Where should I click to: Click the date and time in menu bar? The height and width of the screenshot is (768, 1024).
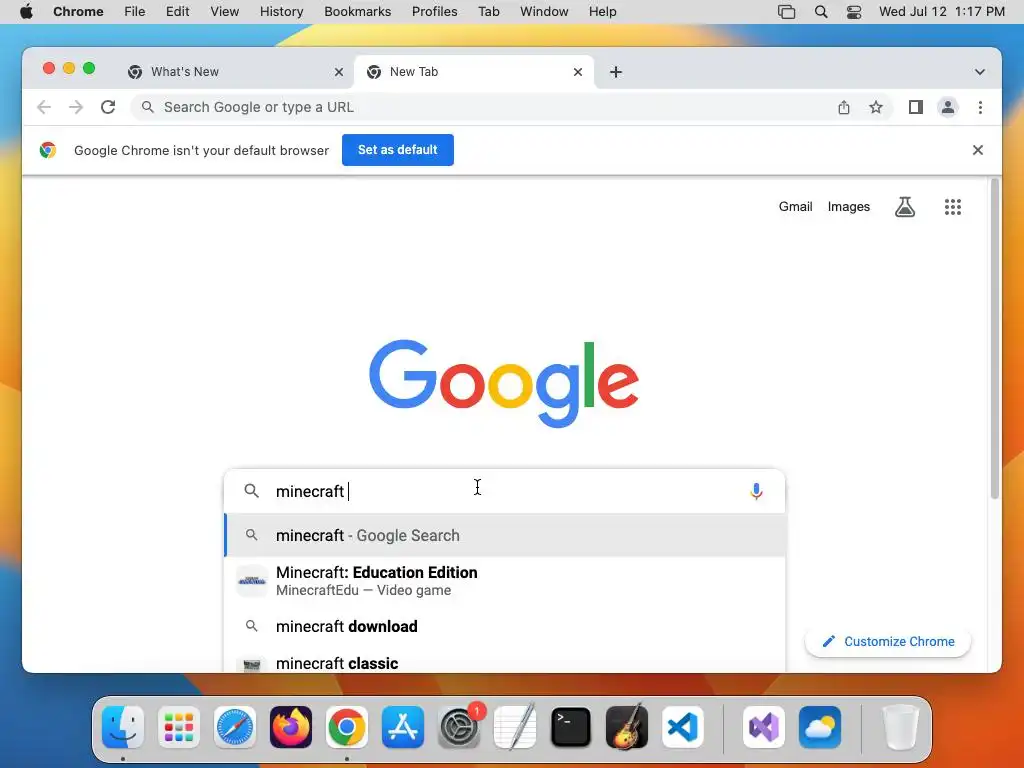(942, 12)
